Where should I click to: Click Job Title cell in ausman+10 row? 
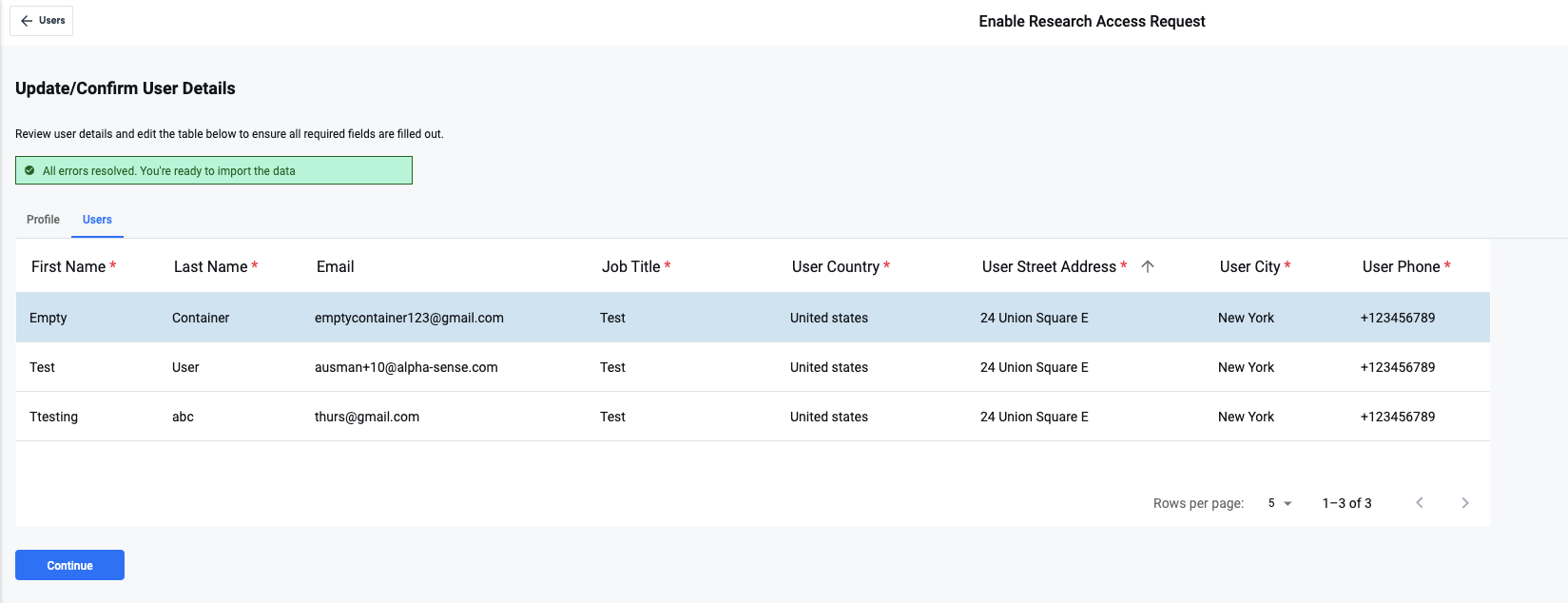point(612,367)
